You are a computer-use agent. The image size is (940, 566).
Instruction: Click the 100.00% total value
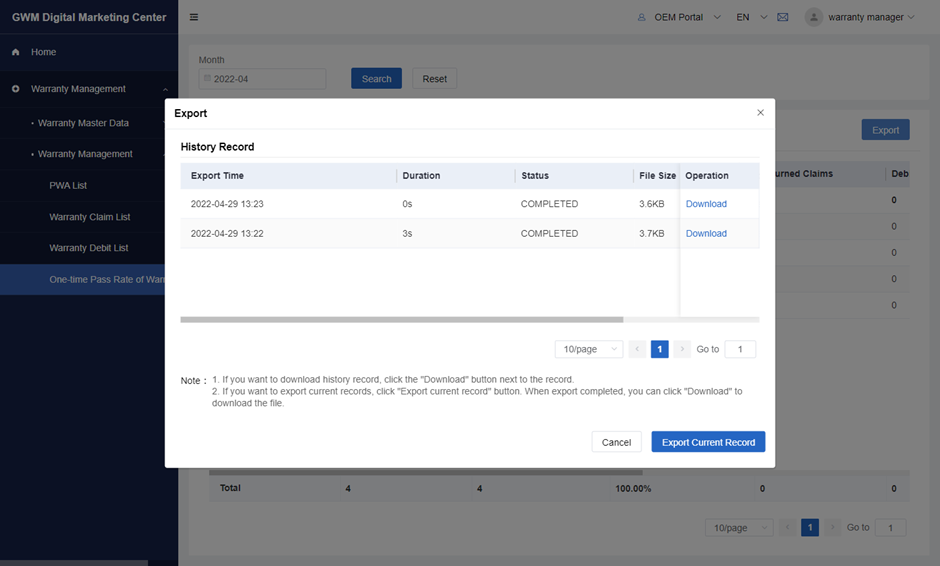click(x=633, y=489)
